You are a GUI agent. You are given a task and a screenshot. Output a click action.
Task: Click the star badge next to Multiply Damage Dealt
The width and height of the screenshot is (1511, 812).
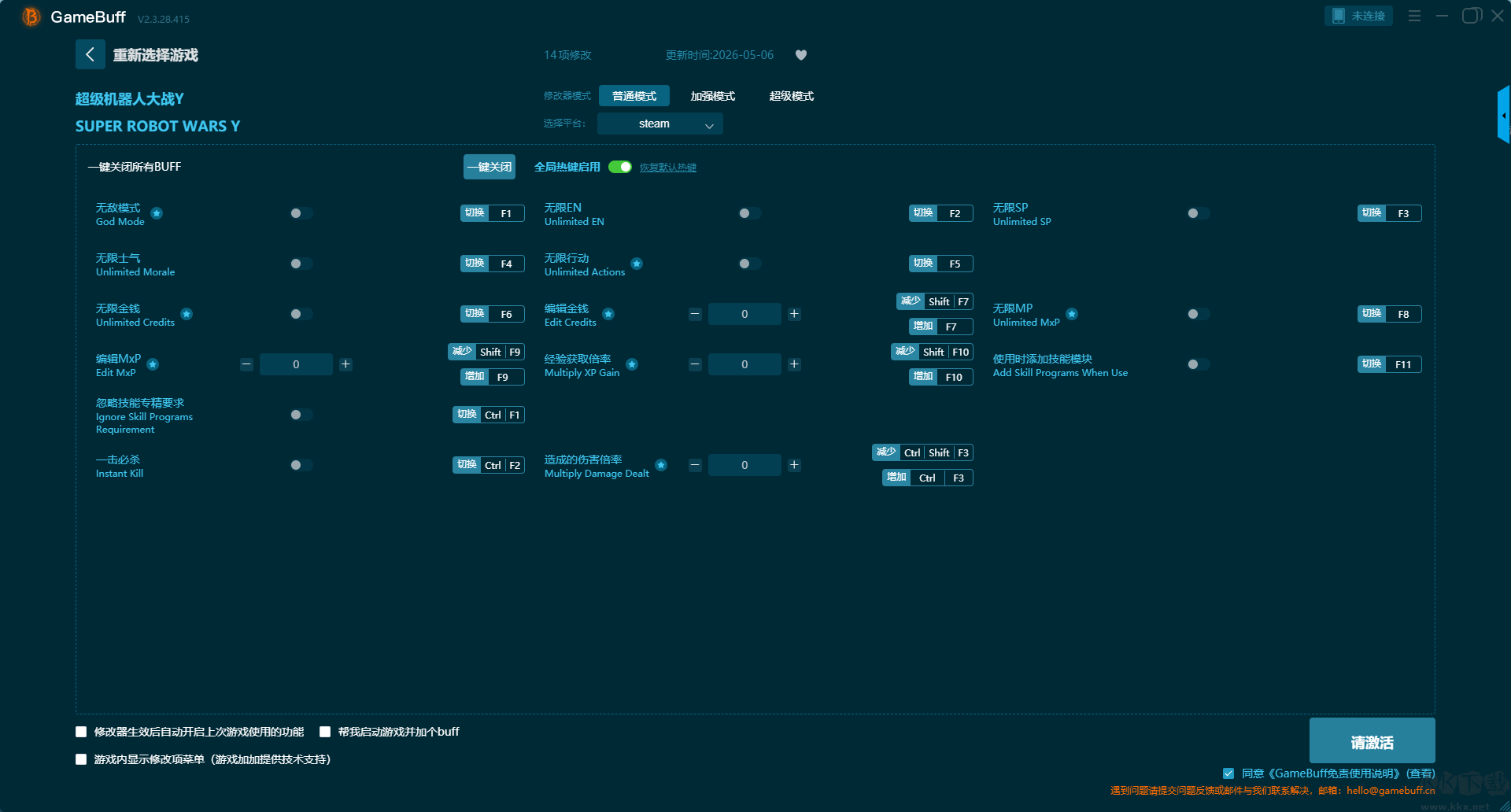[661, 465]
